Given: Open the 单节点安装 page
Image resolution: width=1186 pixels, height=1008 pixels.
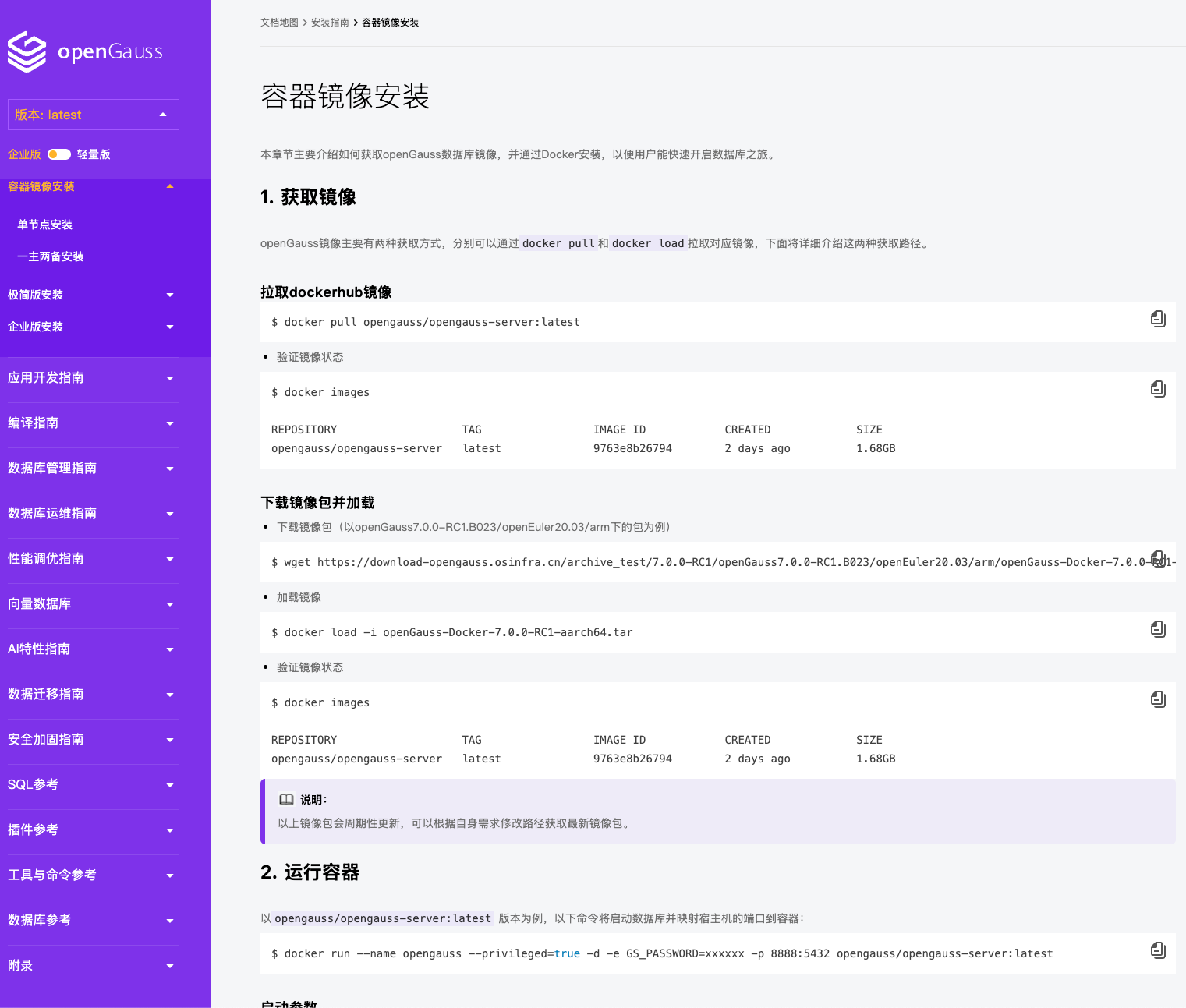Looking at the screenshot, I should [44, 225].
